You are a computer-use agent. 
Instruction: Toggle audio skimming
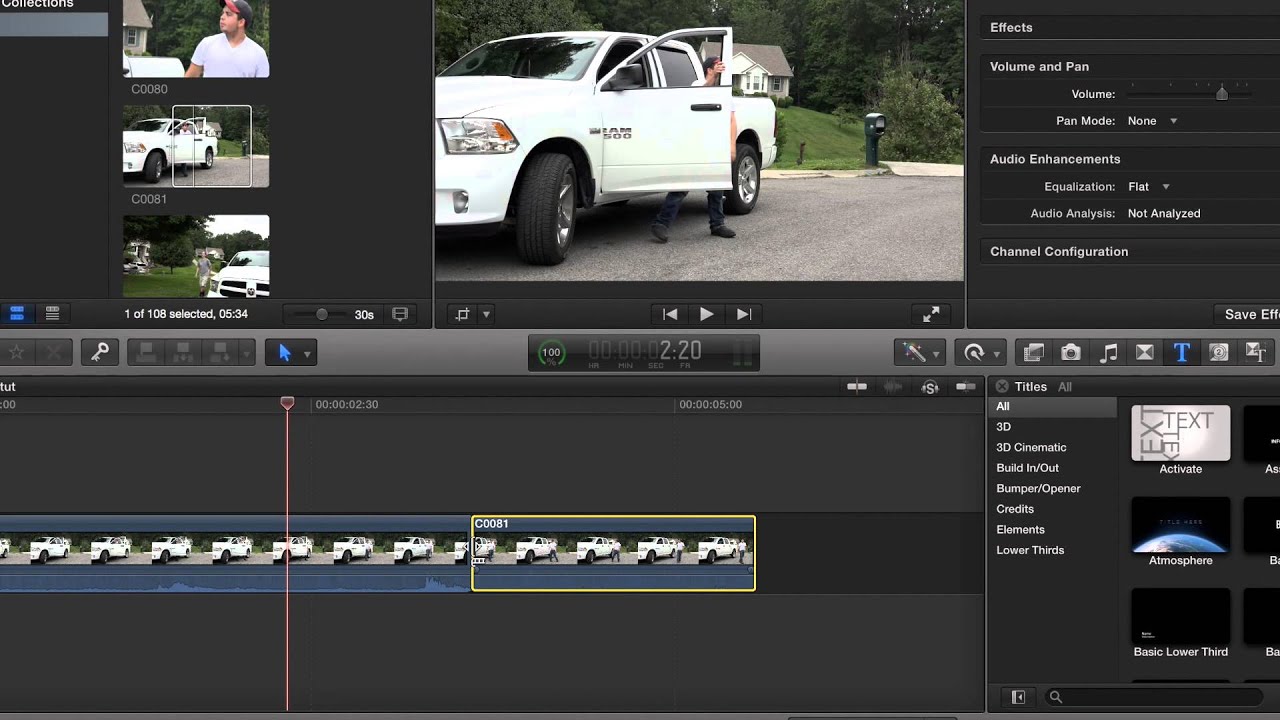click(893, 387)
